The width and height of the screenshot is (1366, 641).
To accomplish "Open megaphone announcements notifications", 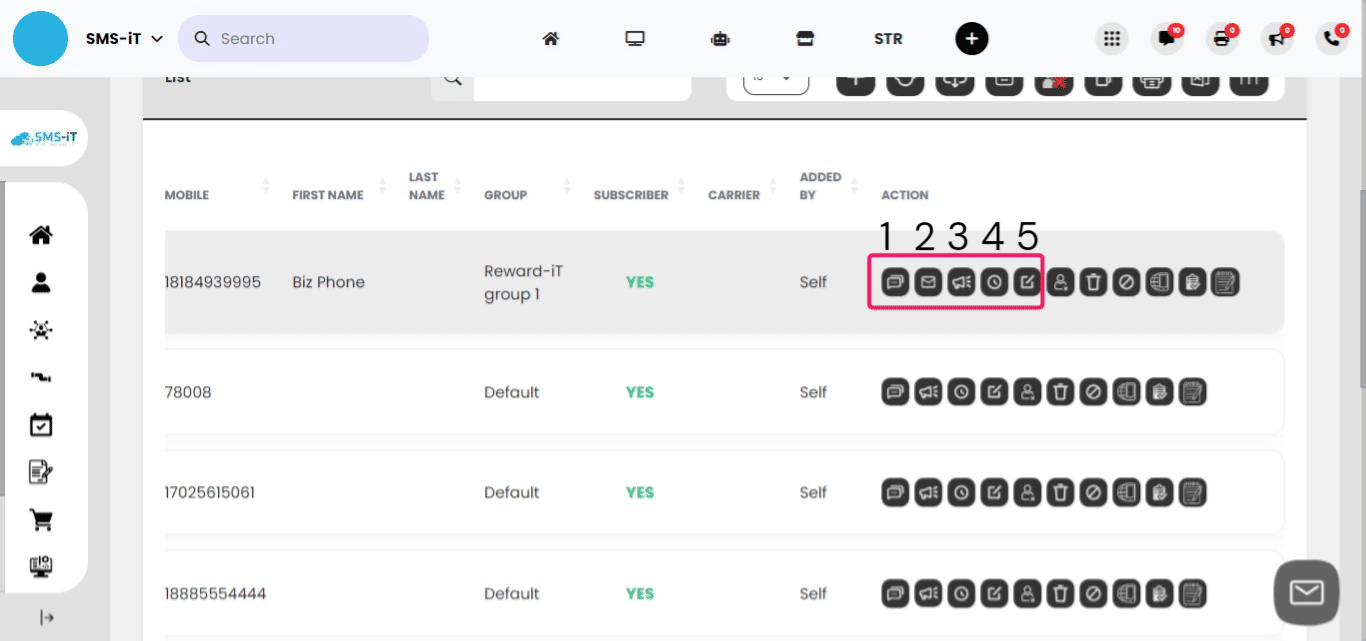I will click(x=1277, y=39).
